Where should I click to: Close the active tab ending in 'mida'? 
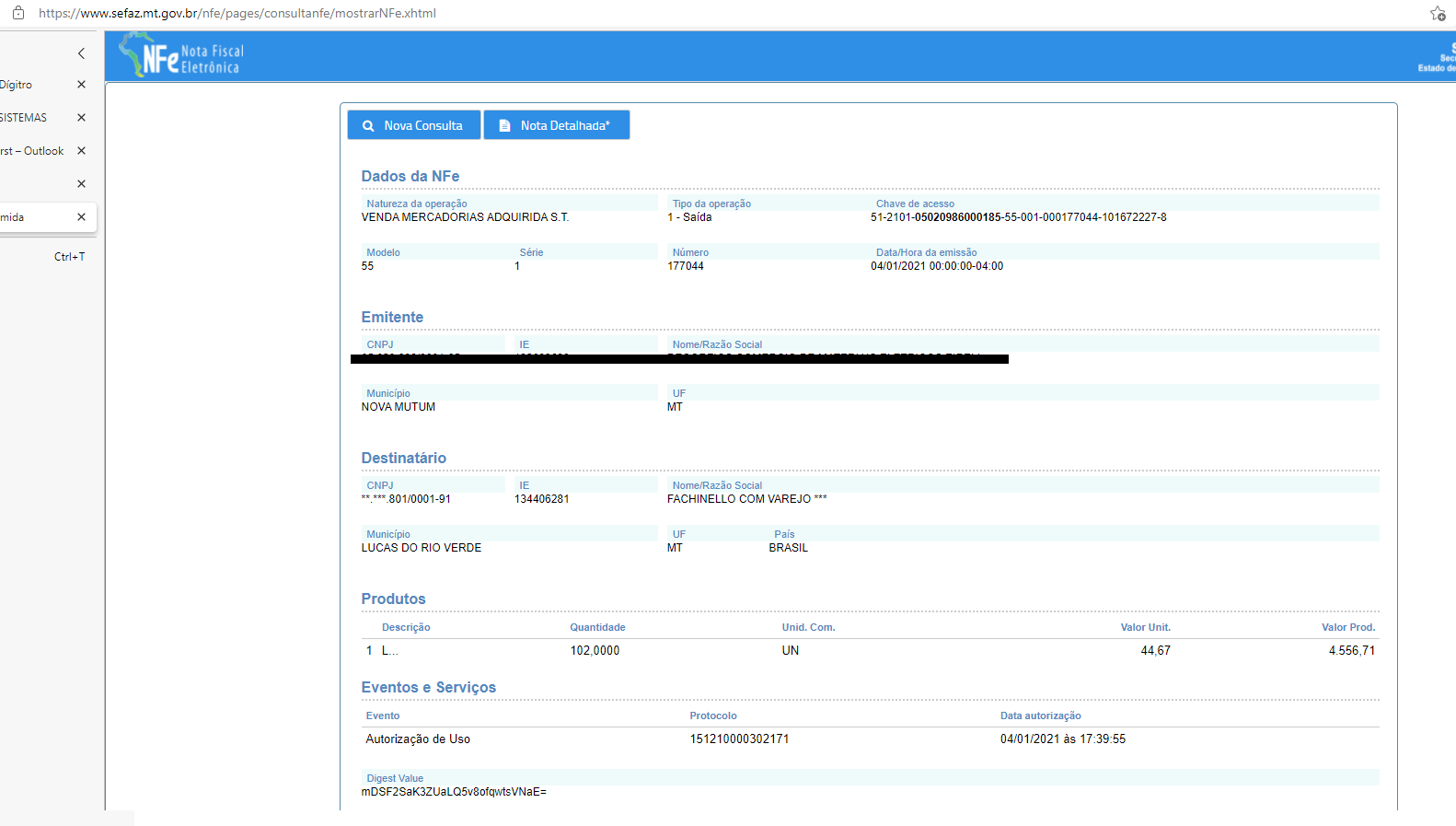[x=81, y=217]
